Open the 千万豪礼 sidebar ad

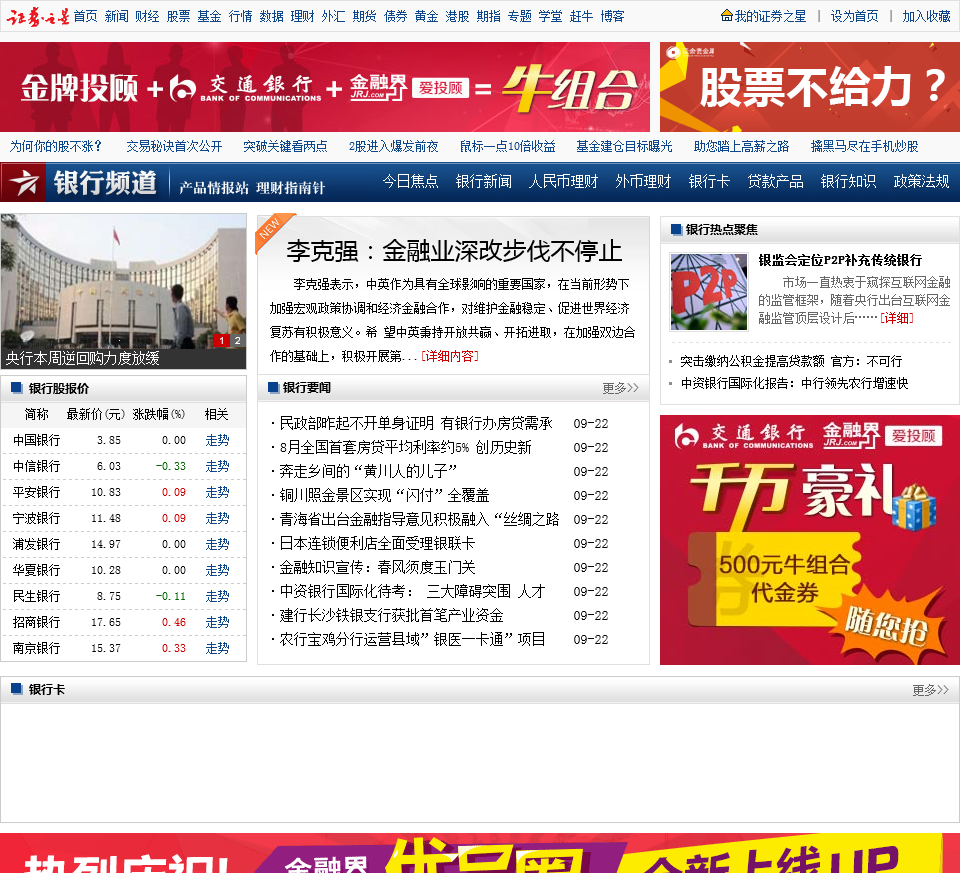point(809,540)
